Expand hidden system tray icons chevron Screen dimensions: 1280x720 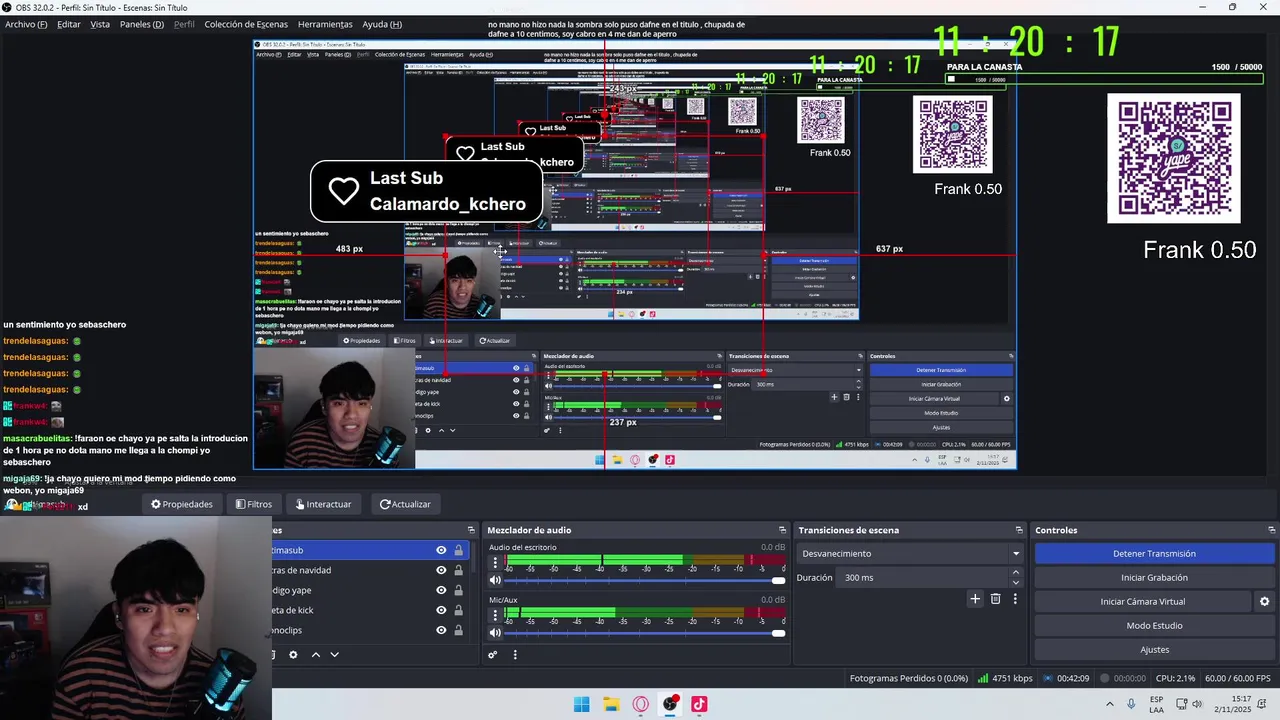coord(1109,704)
